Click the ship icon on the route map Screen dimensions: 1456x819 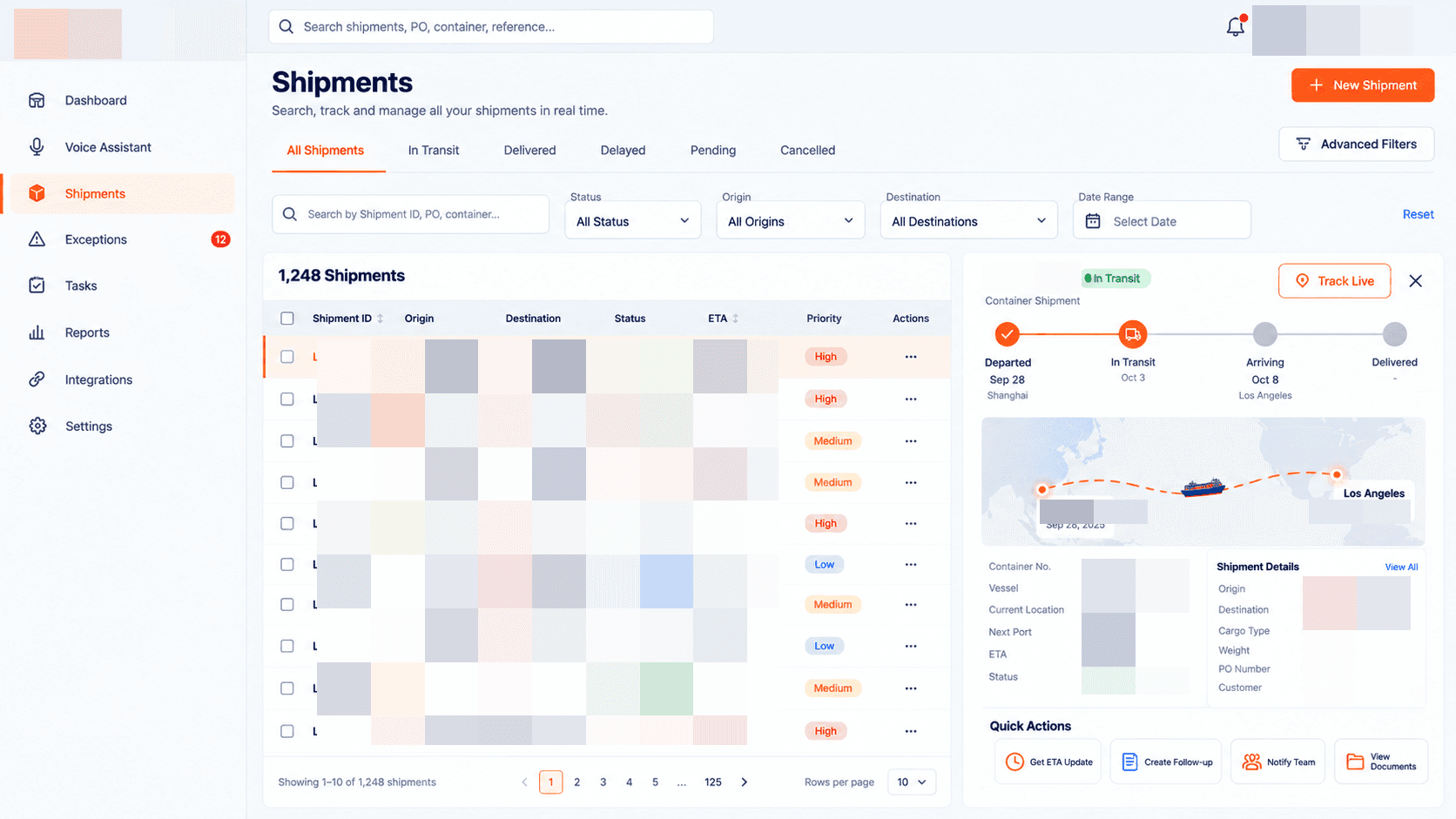(x=1203, y=487)
